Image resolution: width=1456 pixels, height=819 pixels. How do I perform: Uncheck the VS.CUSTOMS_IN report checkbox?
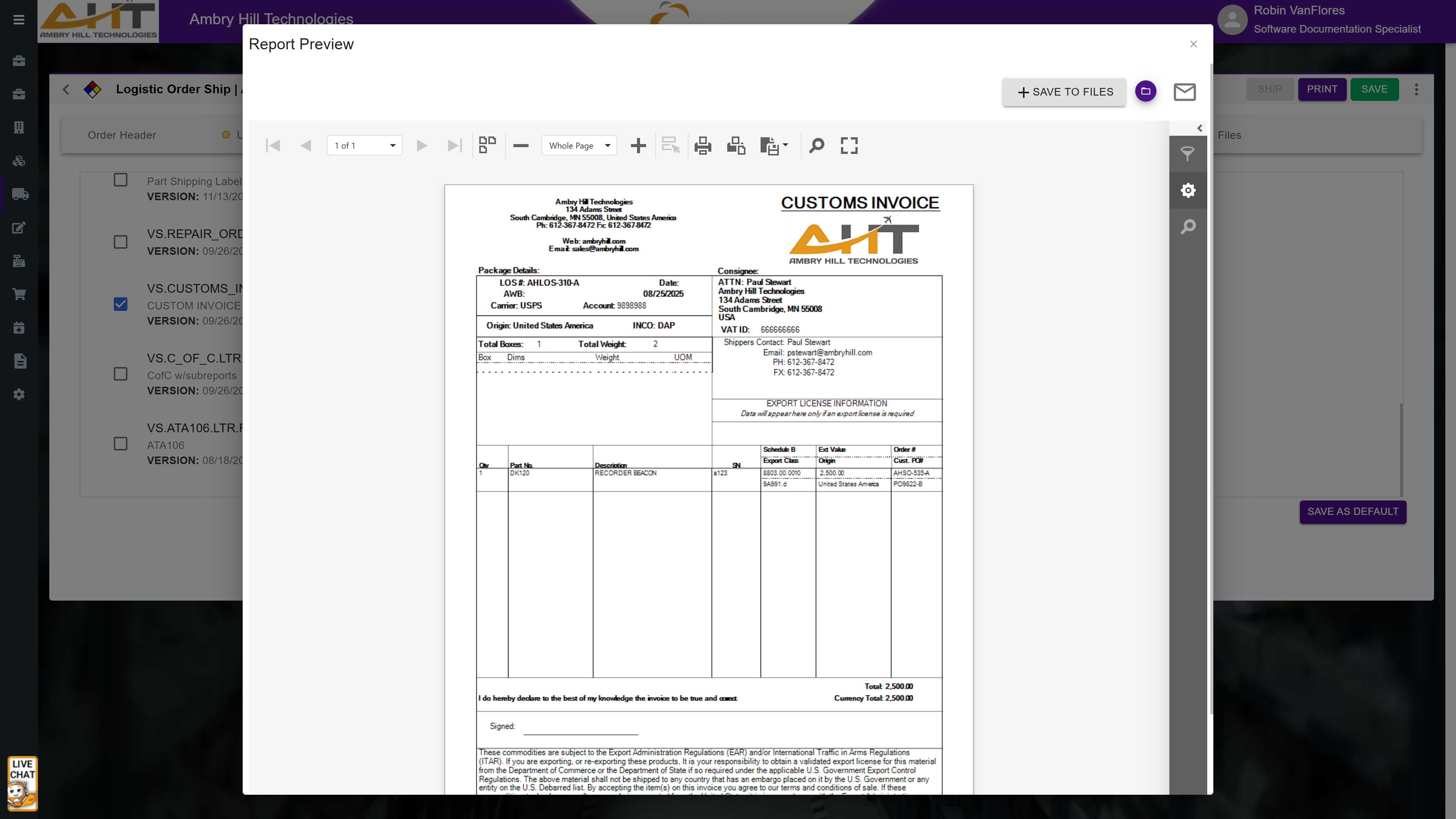121,304
